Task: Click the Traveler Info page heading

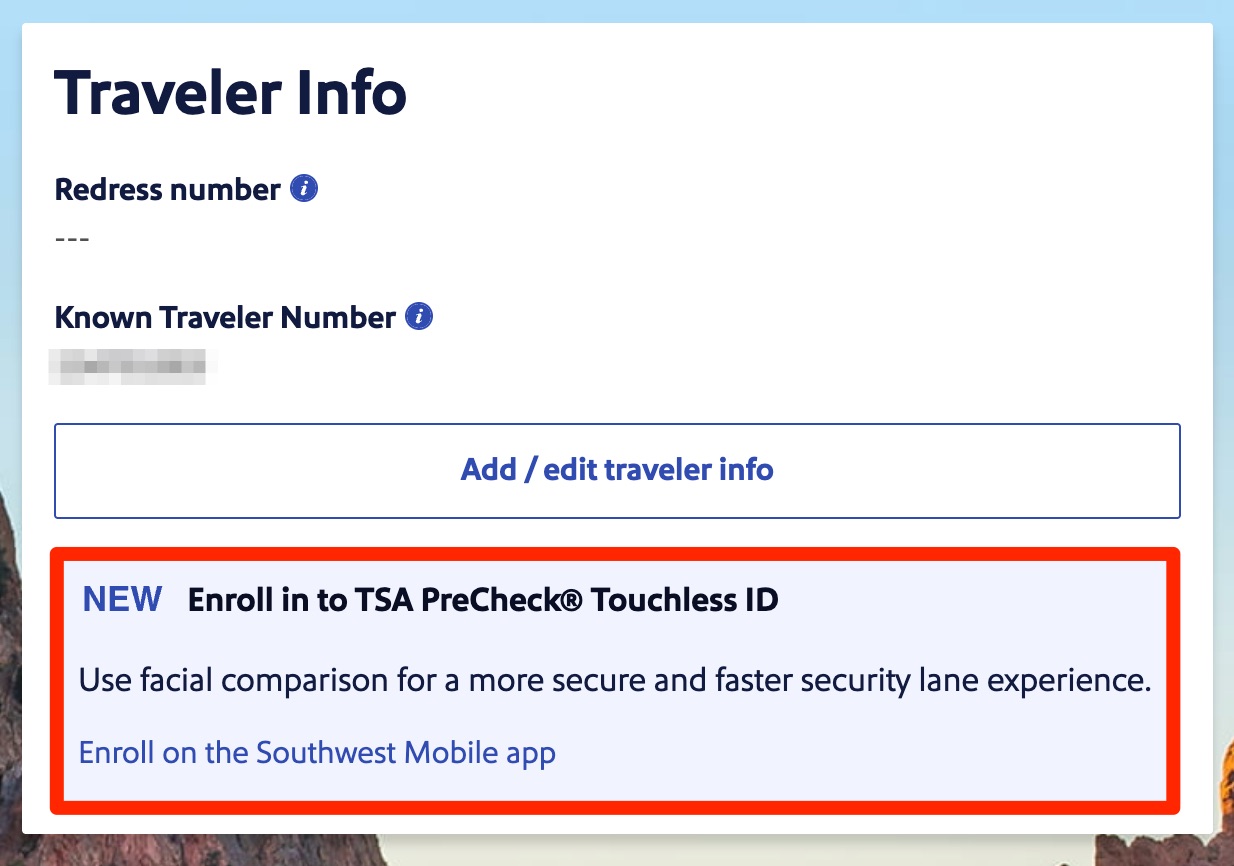Action: [x=231, y=91]
